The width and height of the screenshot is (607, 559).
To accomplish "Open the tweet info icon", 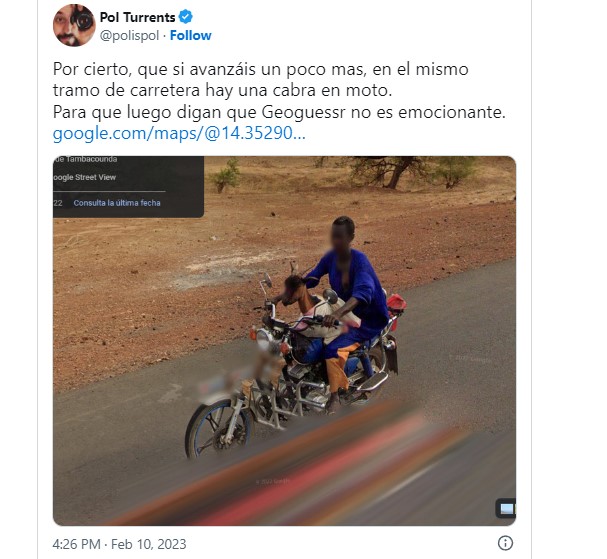I will 505,543.
